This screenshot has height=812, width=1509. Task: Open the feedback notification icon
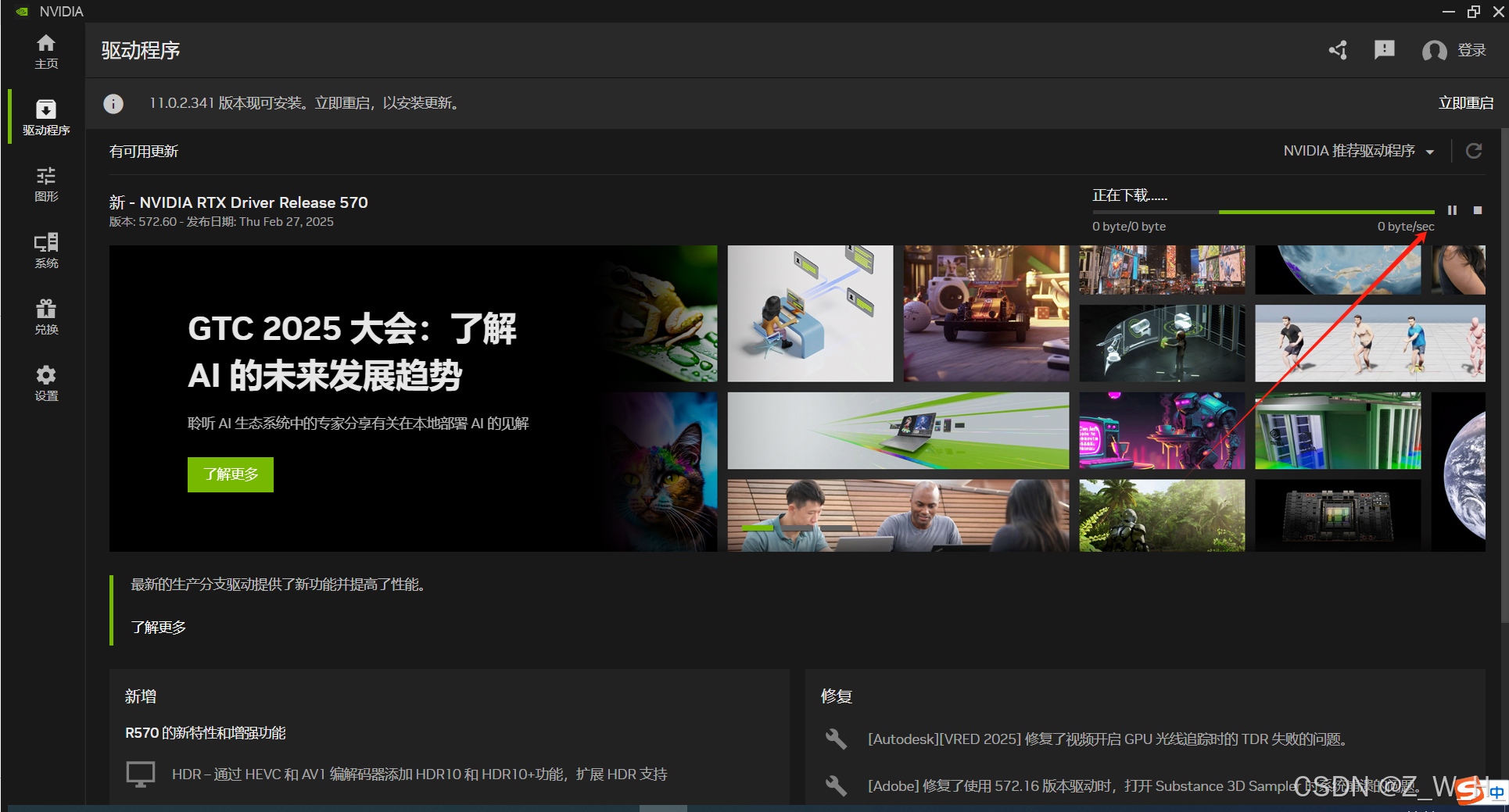(1384, 50)
